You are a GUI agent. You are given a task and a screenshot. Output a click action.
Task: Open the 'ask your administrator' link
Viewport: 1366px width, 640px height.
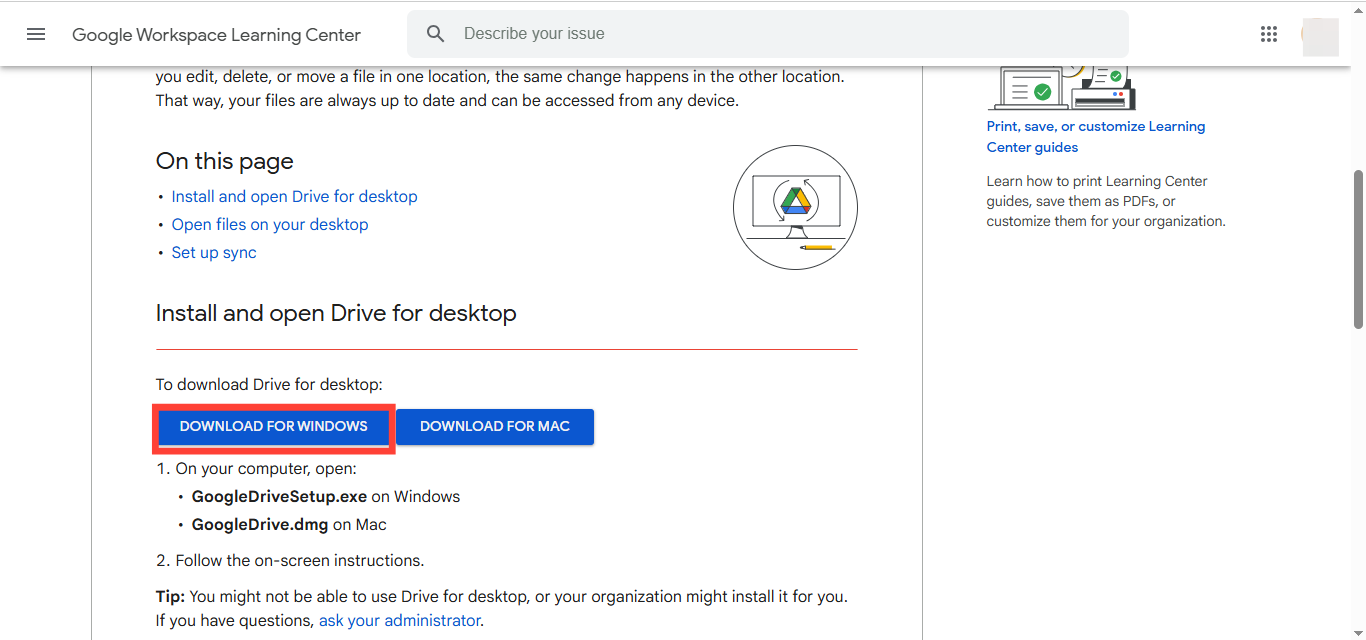(399, 621)
